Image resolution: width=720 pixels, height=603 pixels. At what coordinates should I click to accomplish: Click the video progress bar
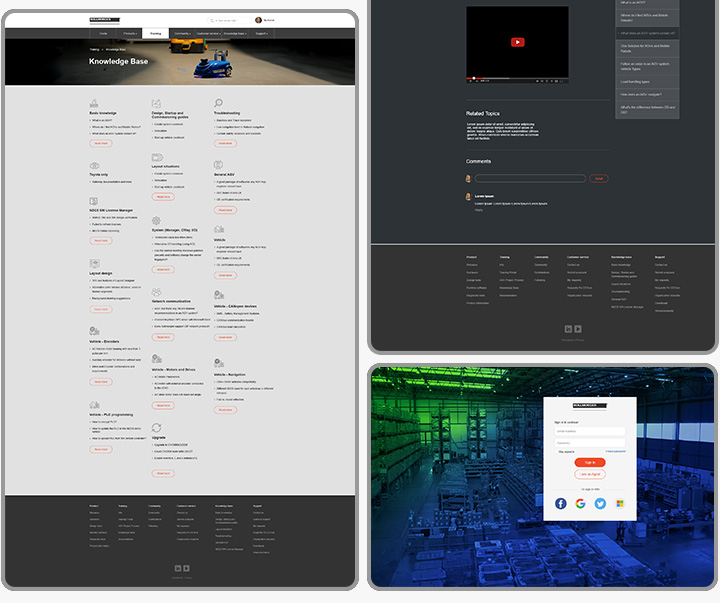[517, 78]
